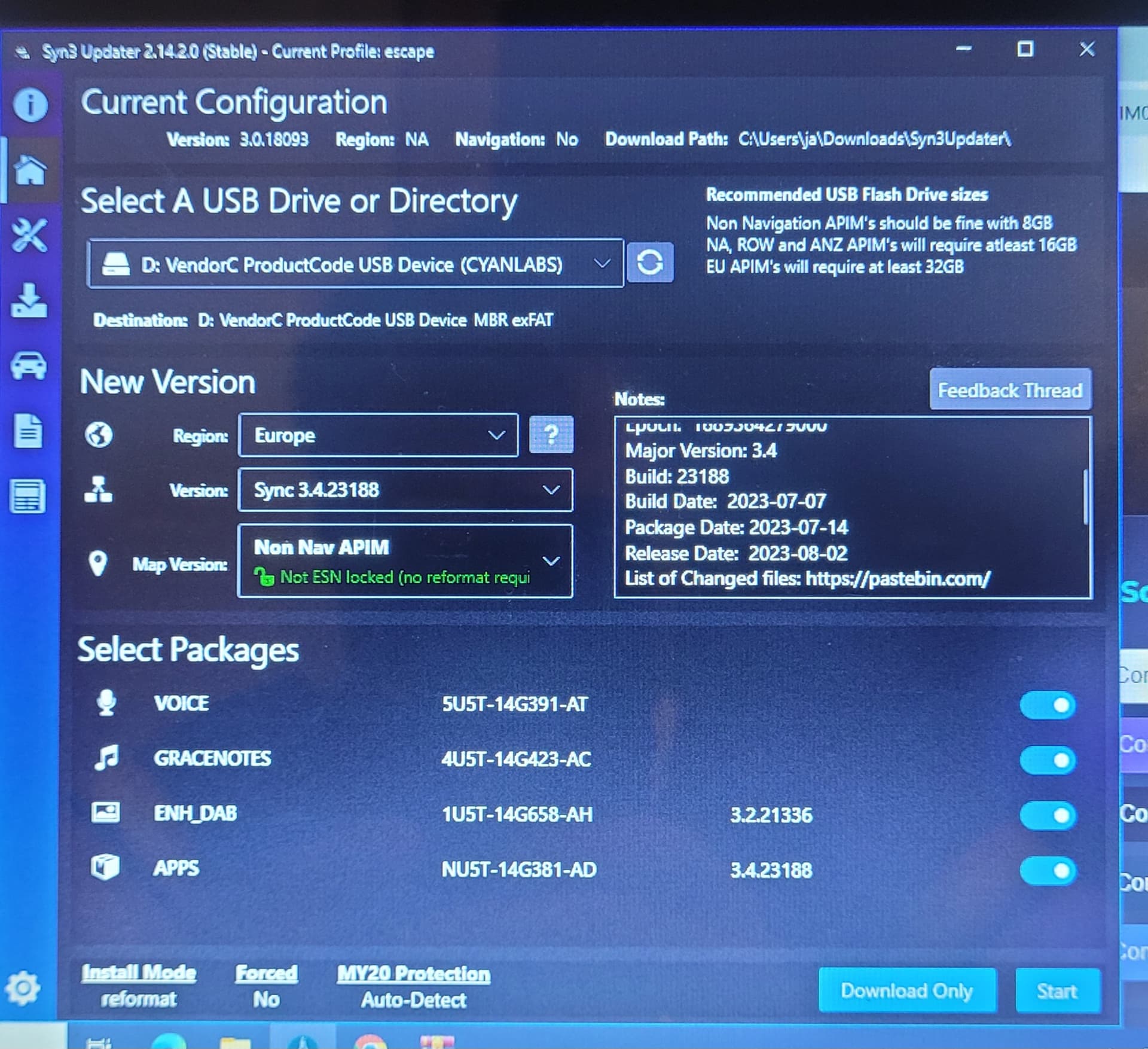Toggle the ENH_DAB package switch
This screenshot has height=1049, width=1148.
(1048, 816)
